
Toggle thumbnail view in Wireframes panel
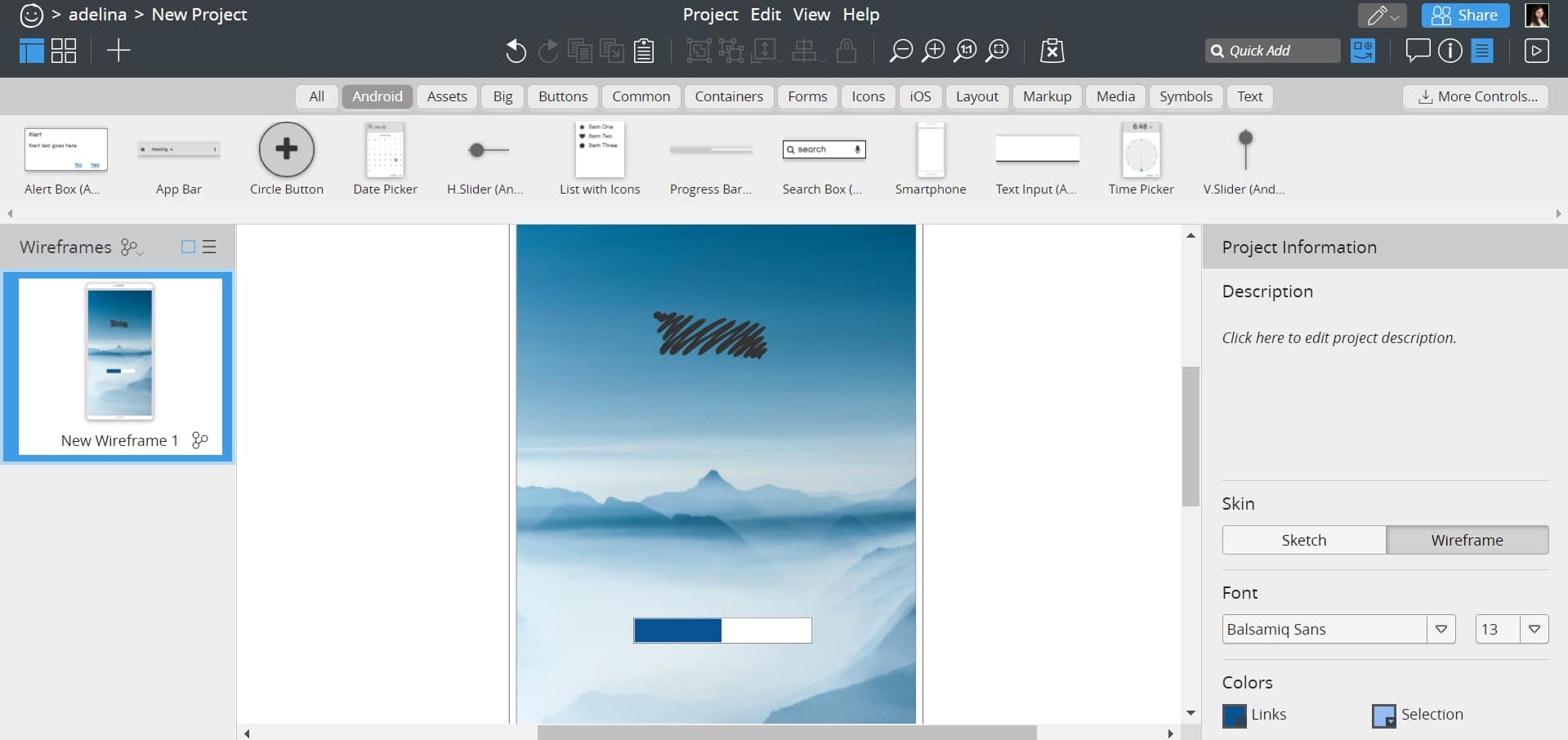[x=187, y=247]
